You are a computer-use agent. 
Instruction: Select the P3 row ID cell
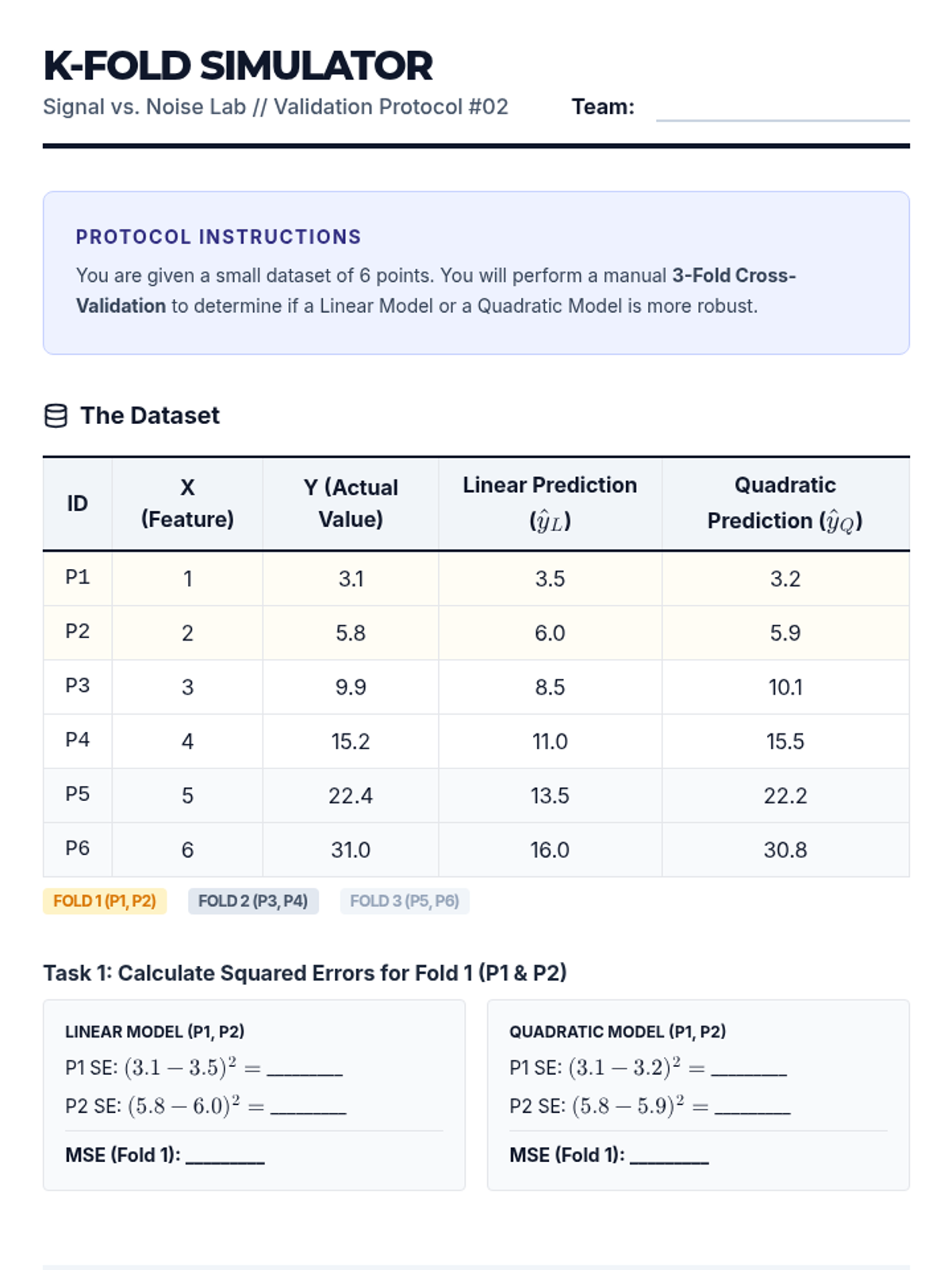(77, 686)
